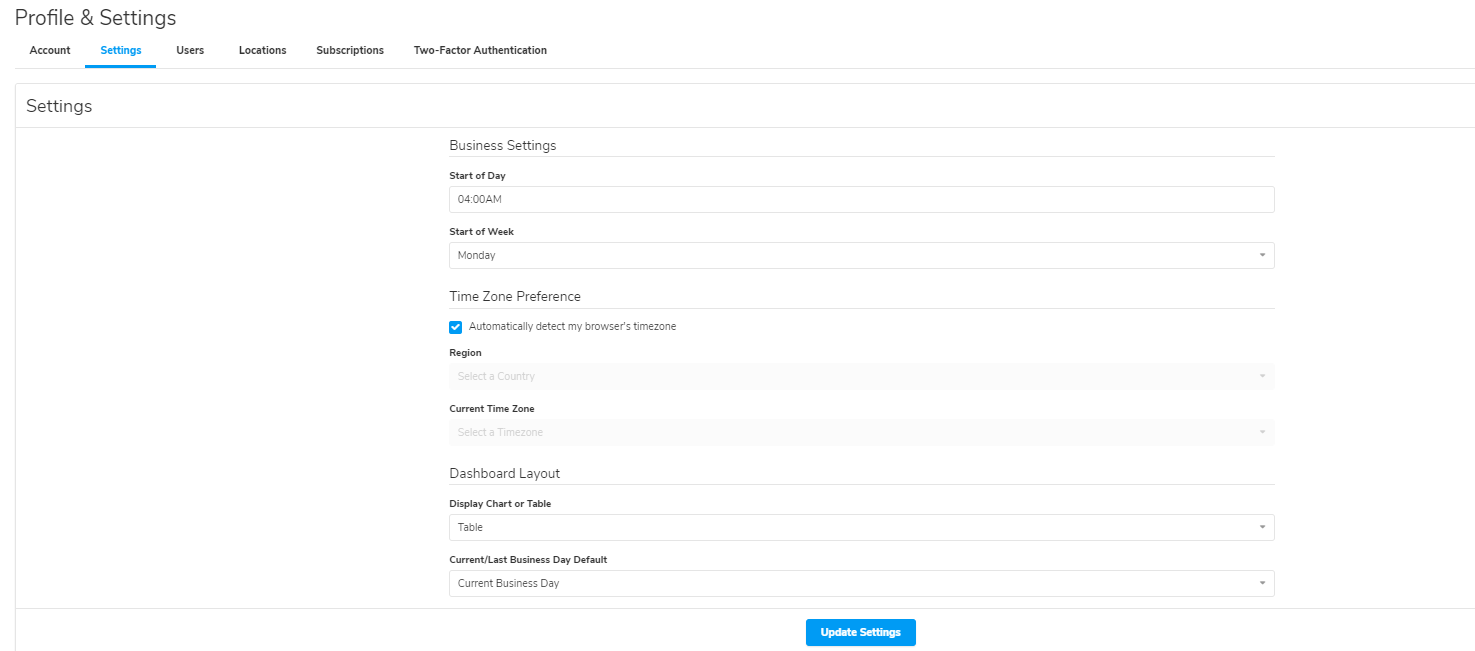Open the Account tab
Screen dimensions: 1475x651
pos(50,50)
